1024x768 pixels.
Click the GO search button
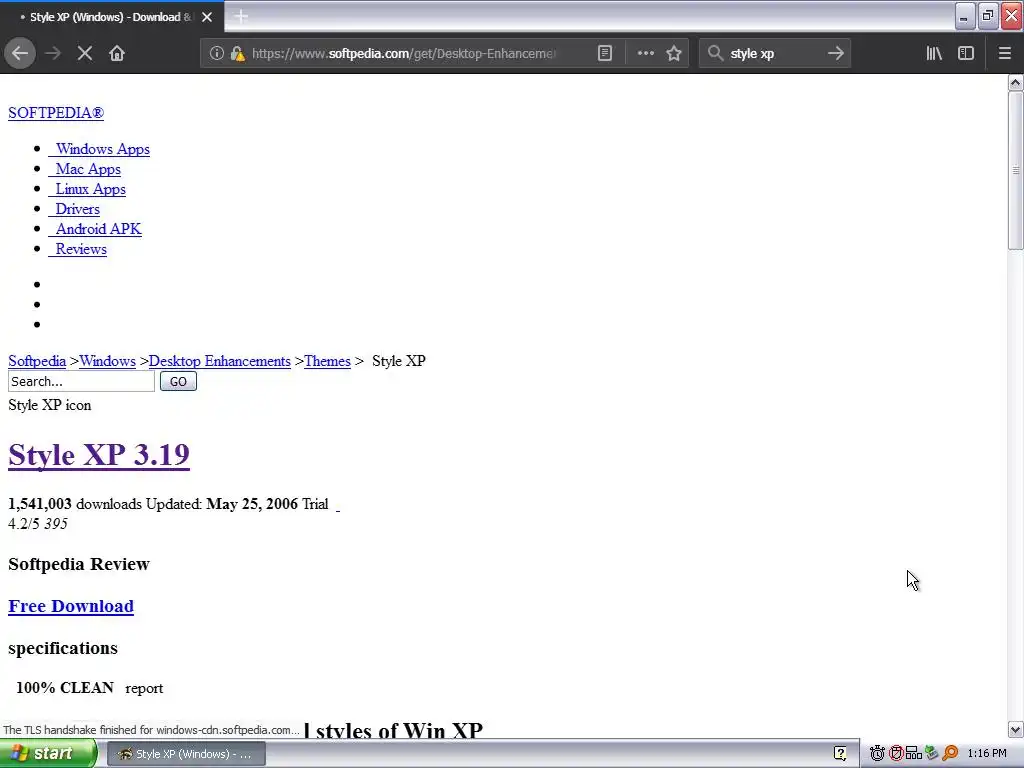click(178, 381)
